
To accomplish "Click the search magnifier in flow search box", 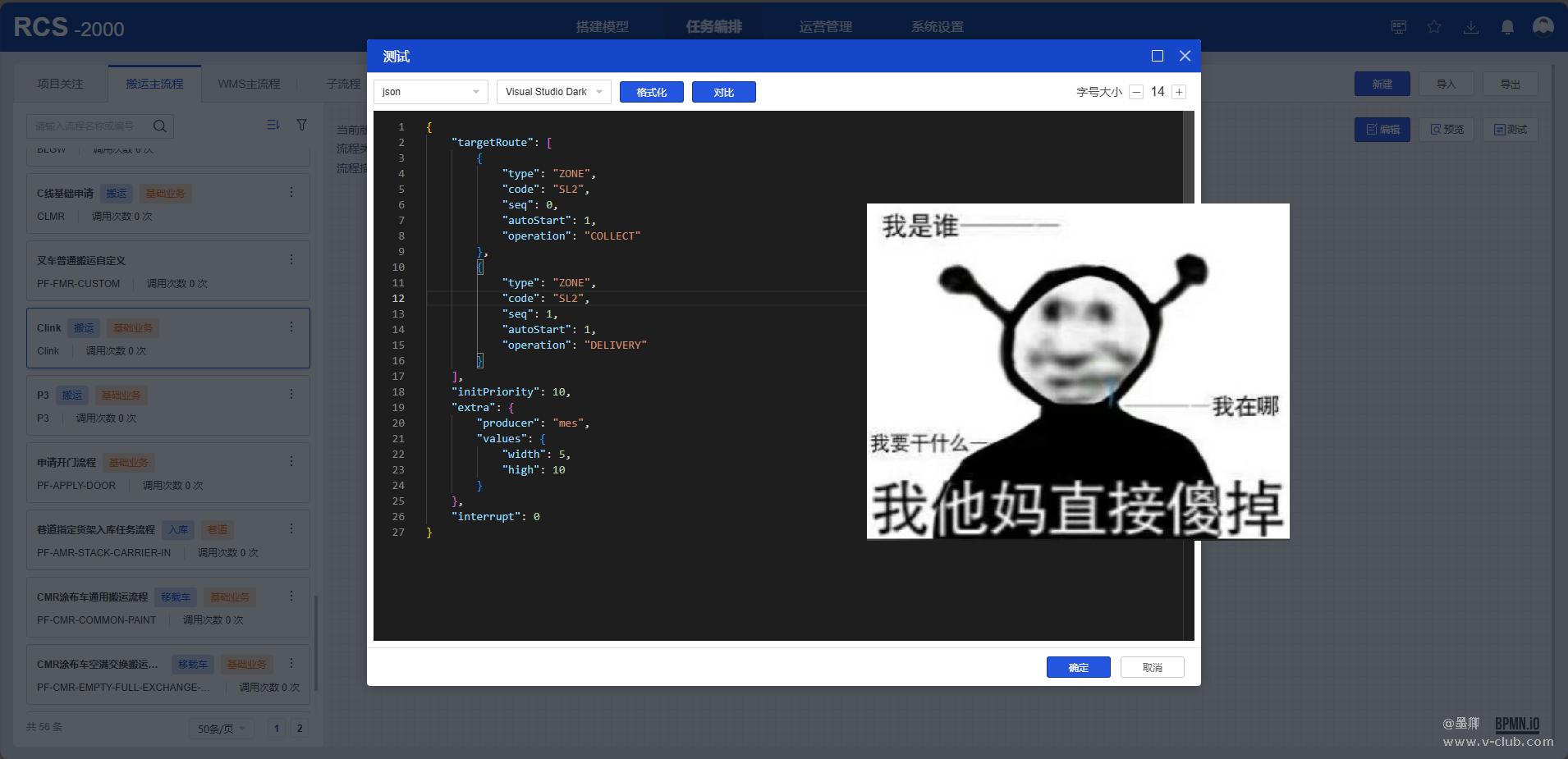I will click(160, 126).
